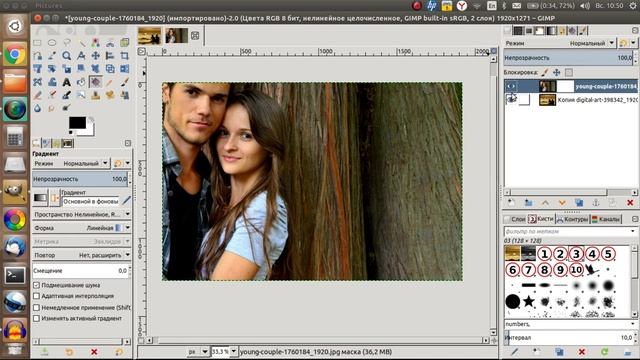Select the Fuzzy Select wand tool

pyautogui.click(x=81, y=42)
